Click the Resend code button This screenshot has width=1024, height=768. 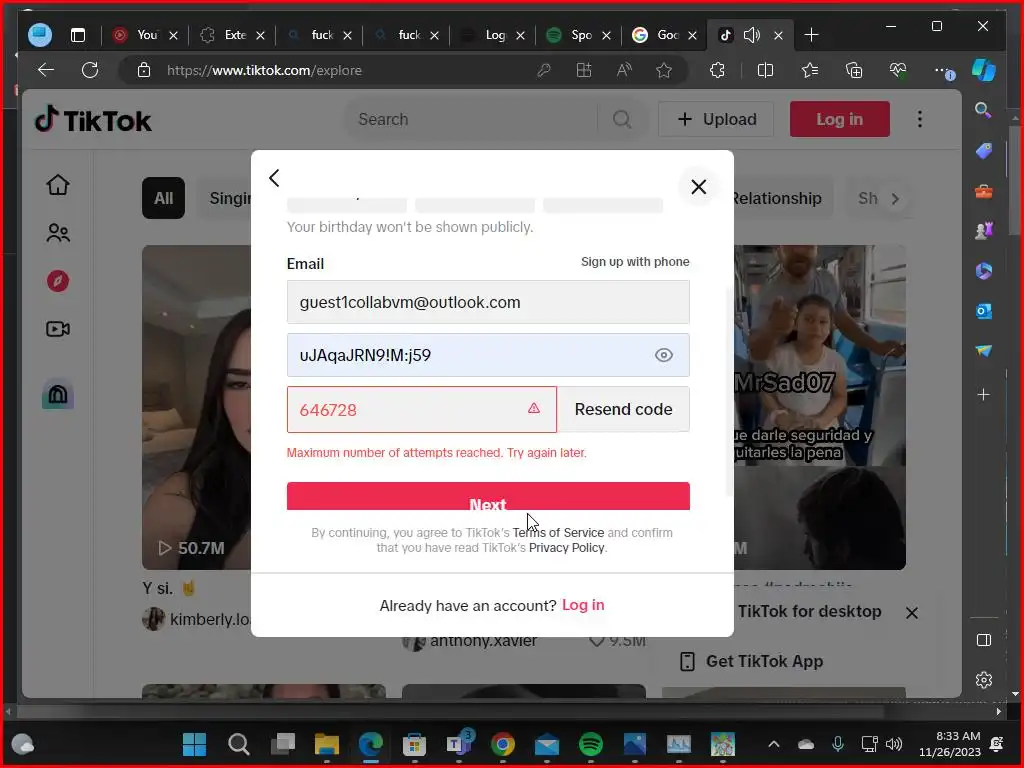(x=623, y=409)
